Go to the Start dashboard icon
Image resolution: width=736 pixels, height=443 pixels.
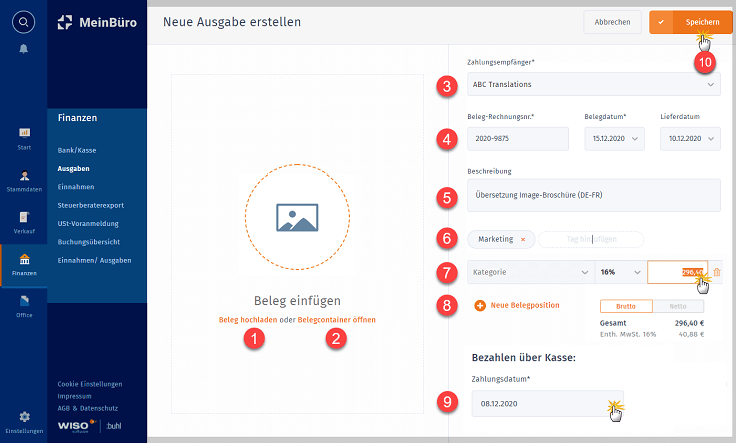[24, 133]
